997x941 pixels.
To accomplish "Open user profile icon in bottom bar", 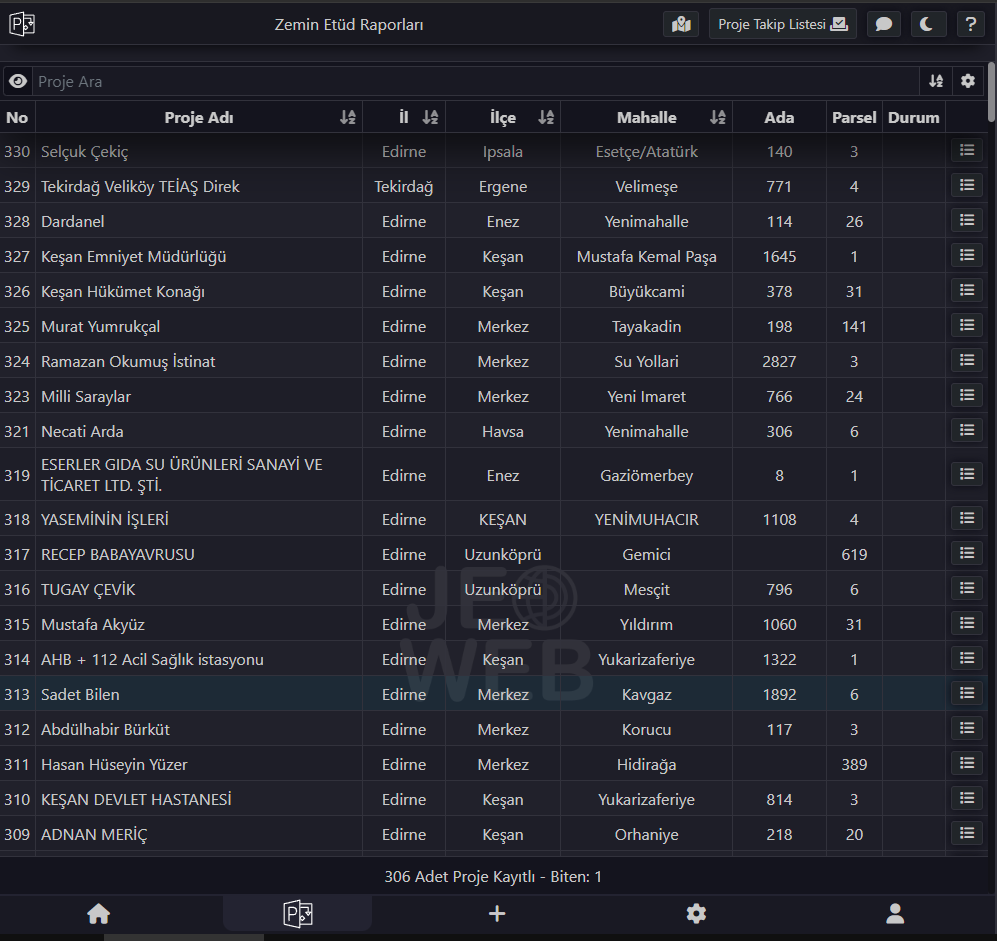I will pos(895,913).
